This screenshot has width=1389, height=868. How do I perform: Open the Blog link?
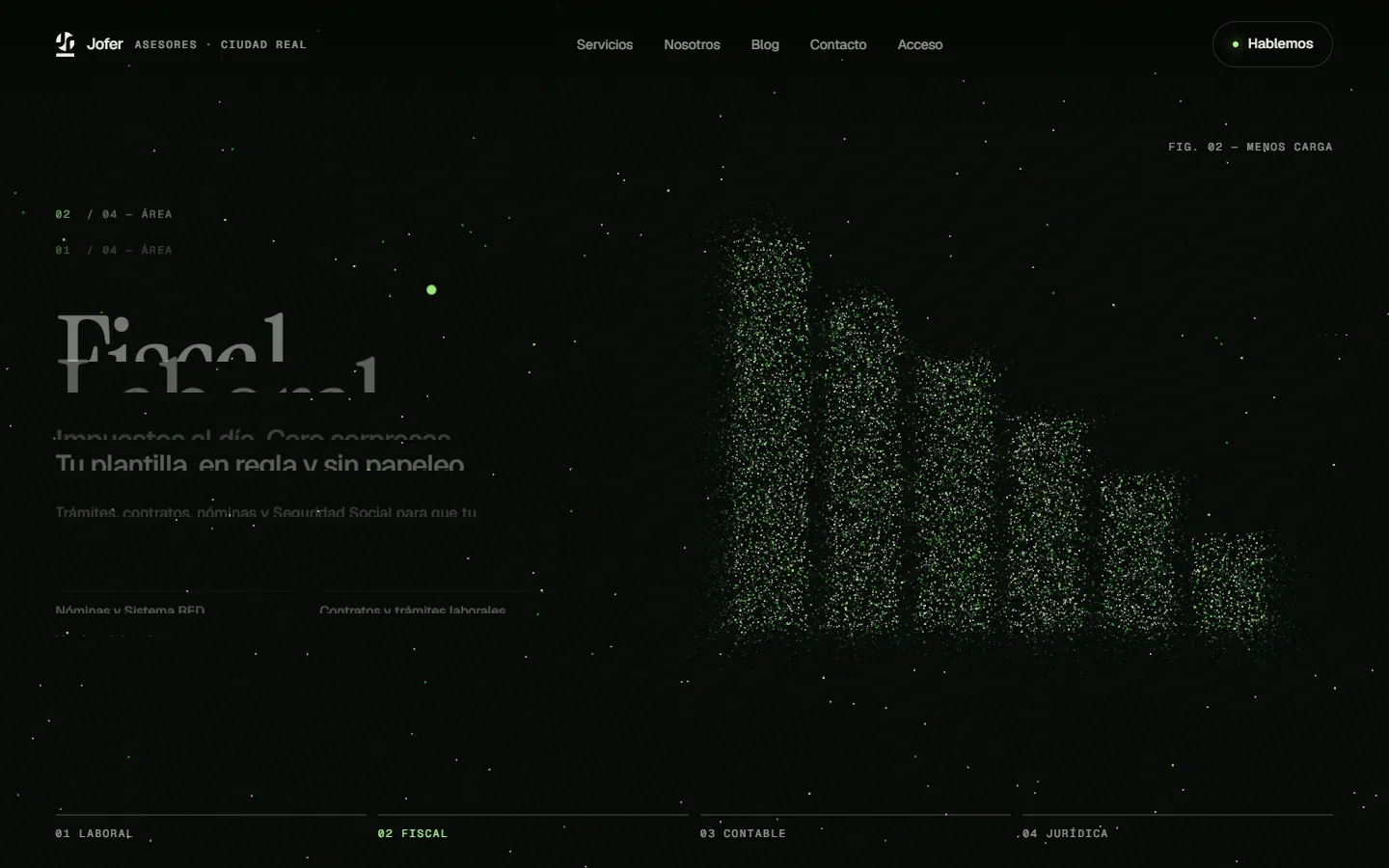765,44
